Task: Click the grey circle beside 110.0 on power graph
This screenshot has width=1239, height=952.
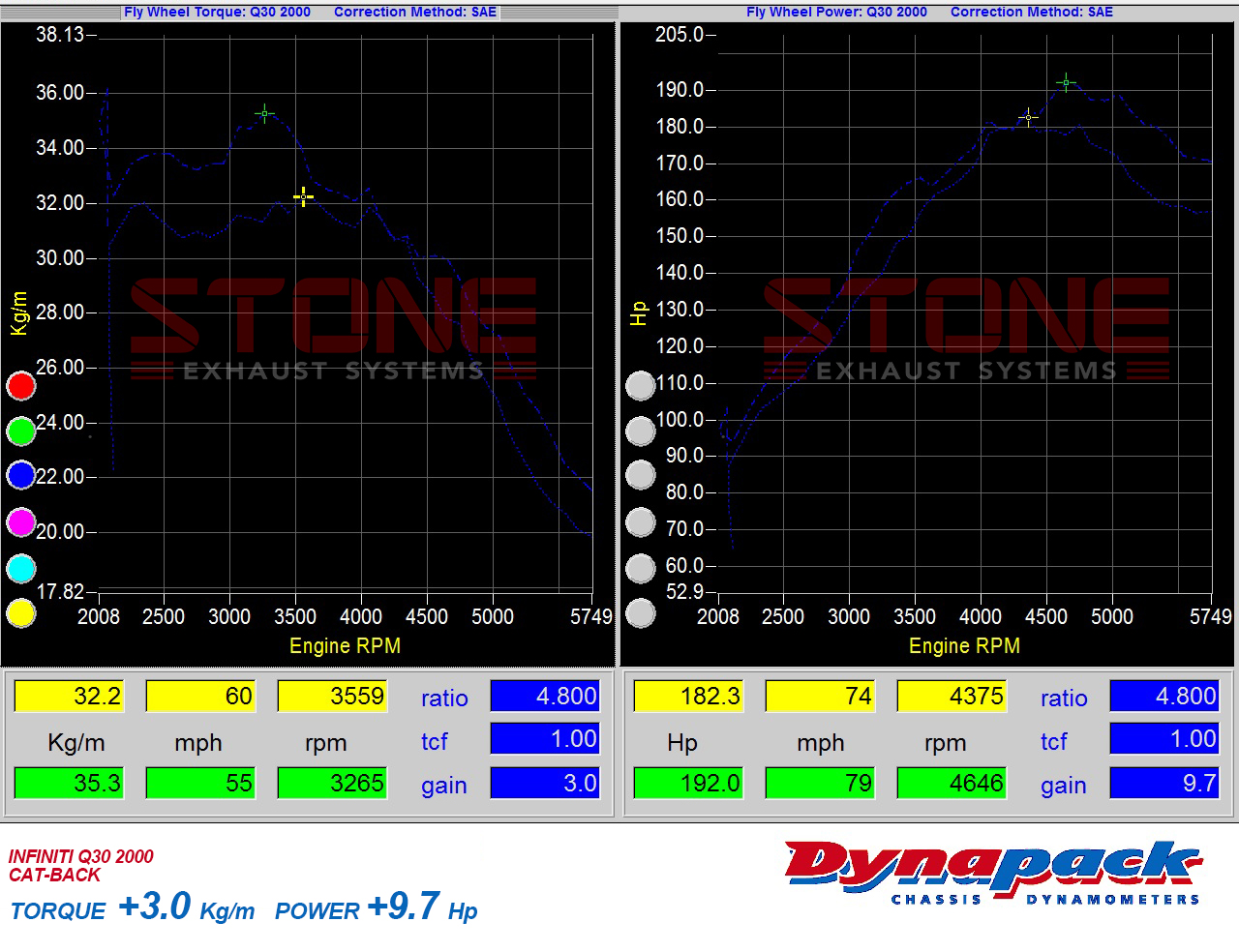Action: [641, 386]
